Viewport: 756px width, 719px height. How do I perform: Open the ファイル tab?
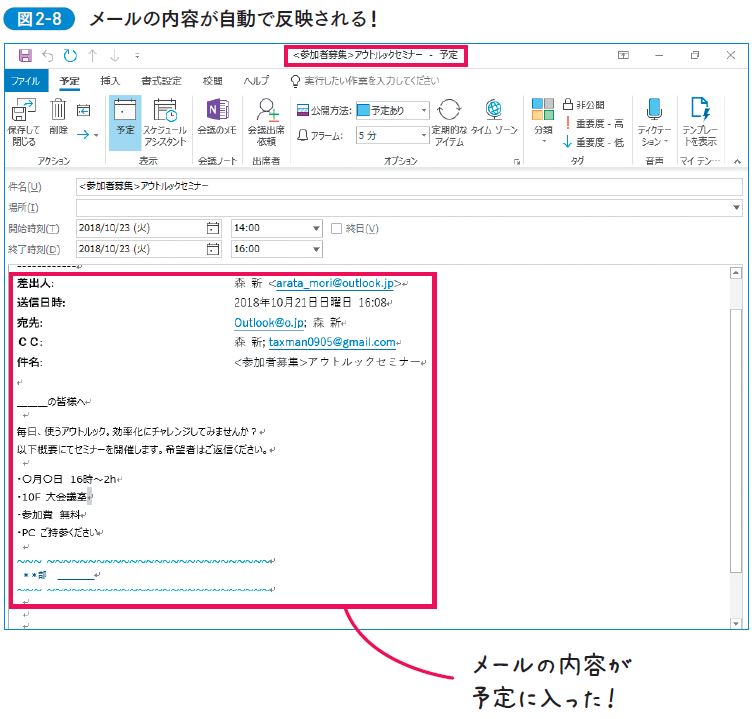[x=26, y=81]
